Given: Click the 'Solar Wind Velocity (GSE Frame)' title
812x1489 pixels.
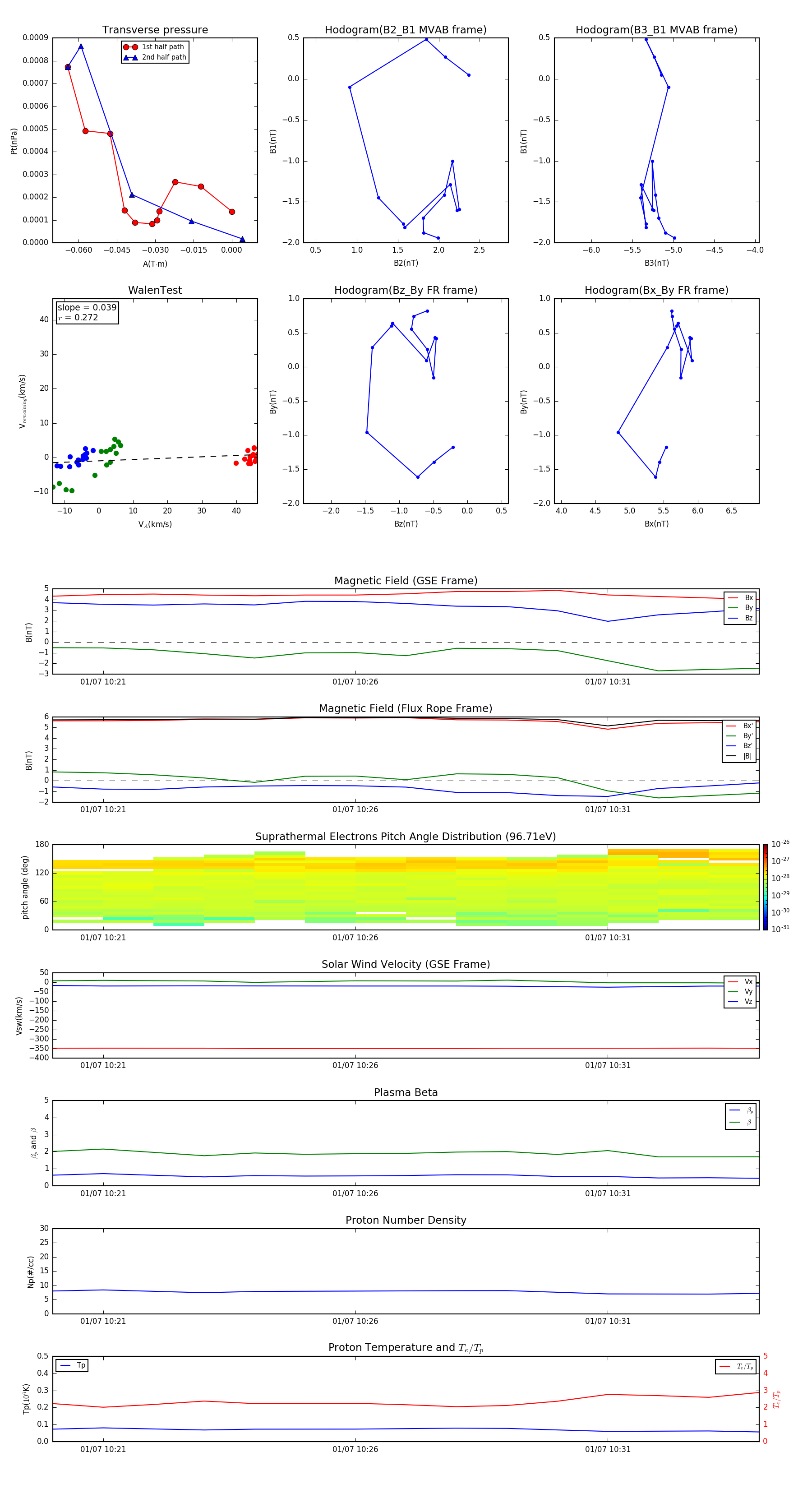Looking at the screenshot, I should coord(406,965).
